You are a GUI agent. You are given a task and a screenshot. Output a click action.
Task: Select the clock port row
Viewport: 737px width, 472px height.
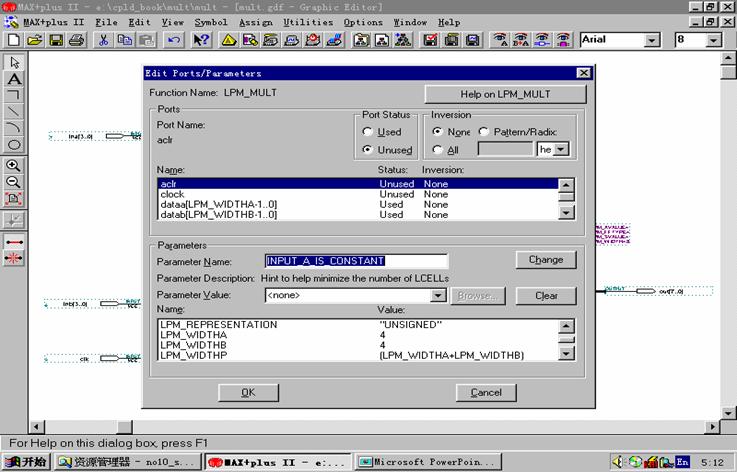click(358, 194)
